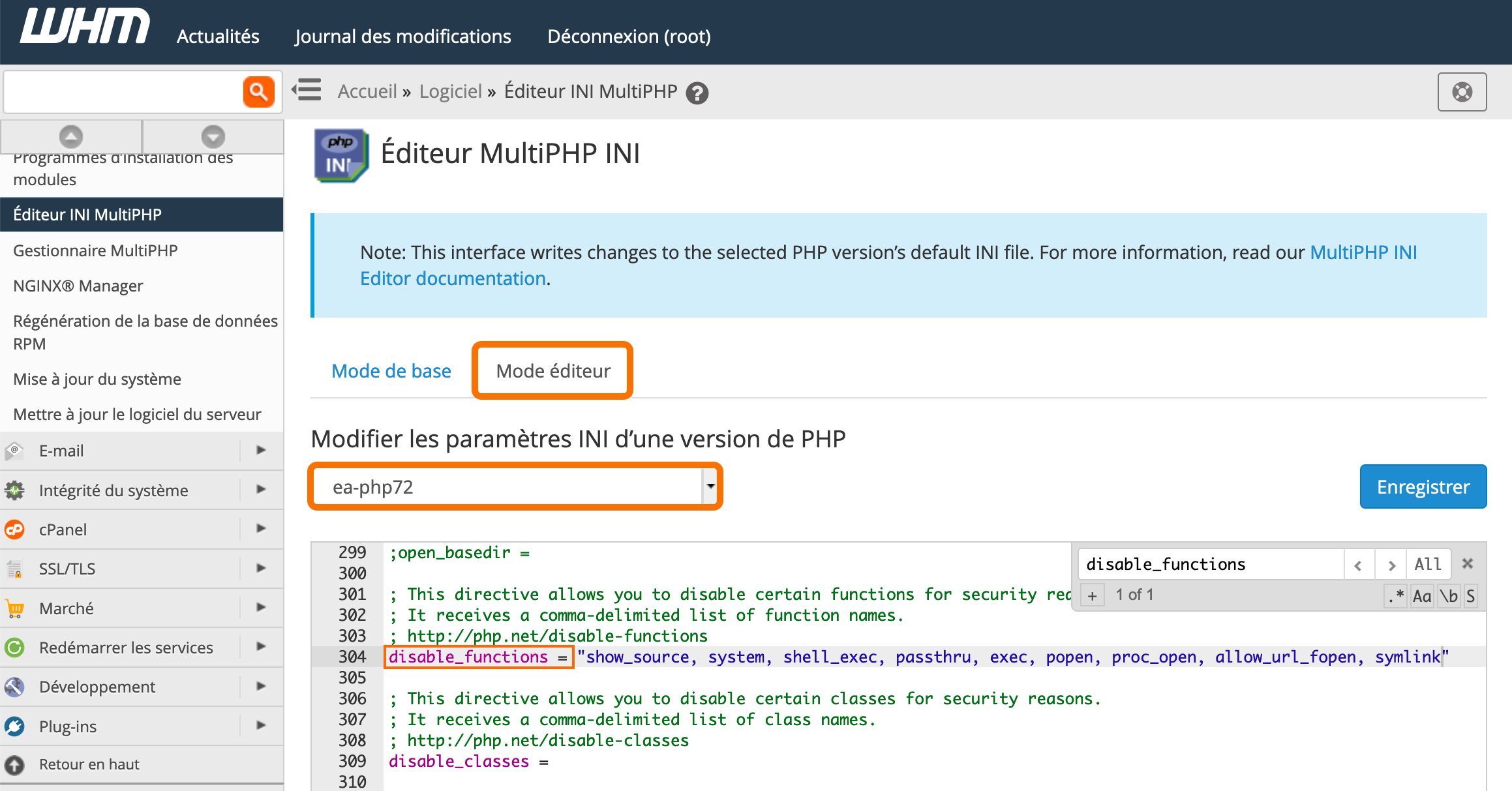Screen dimensions: 1512x791
Task: Toggle replace mode with plus button
Action: [x=1093, y=595]
